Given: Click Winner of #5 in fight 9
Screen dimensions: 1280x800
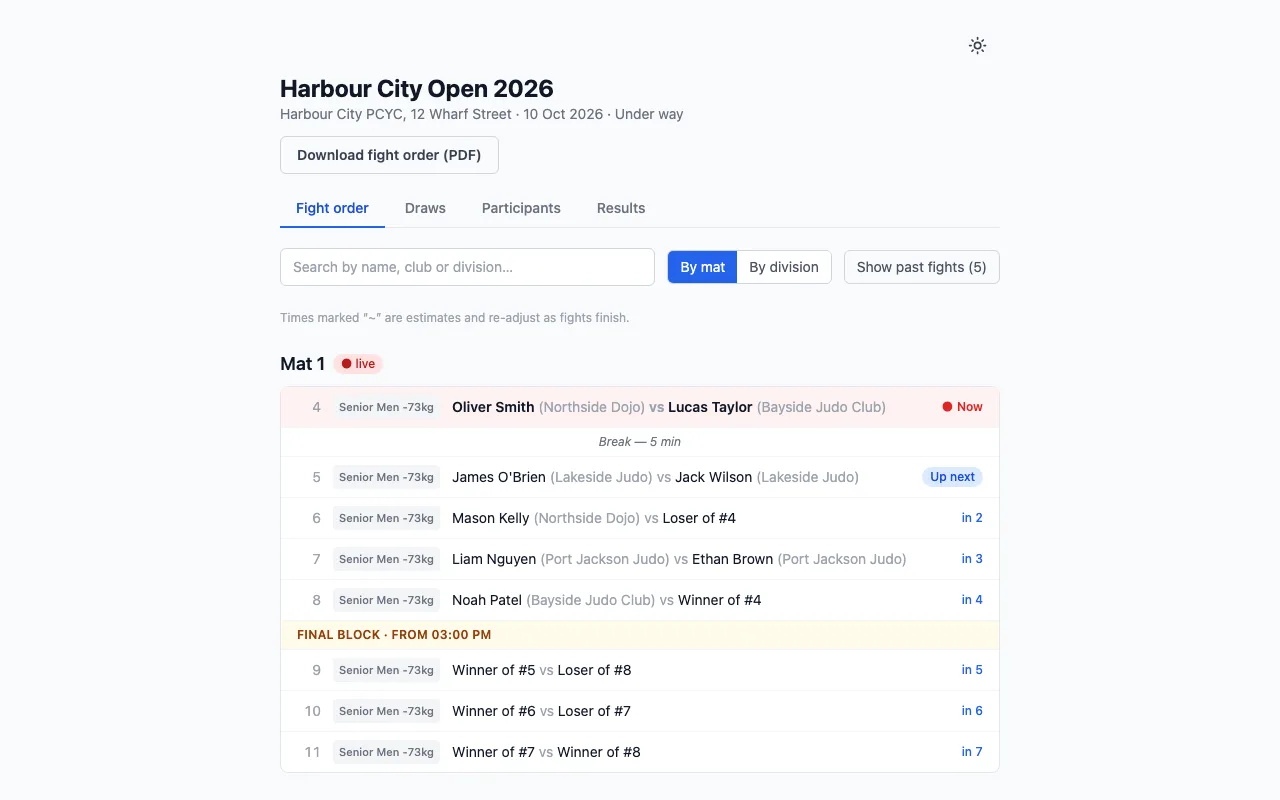Looking at the screenshot, I should point(494,670).
